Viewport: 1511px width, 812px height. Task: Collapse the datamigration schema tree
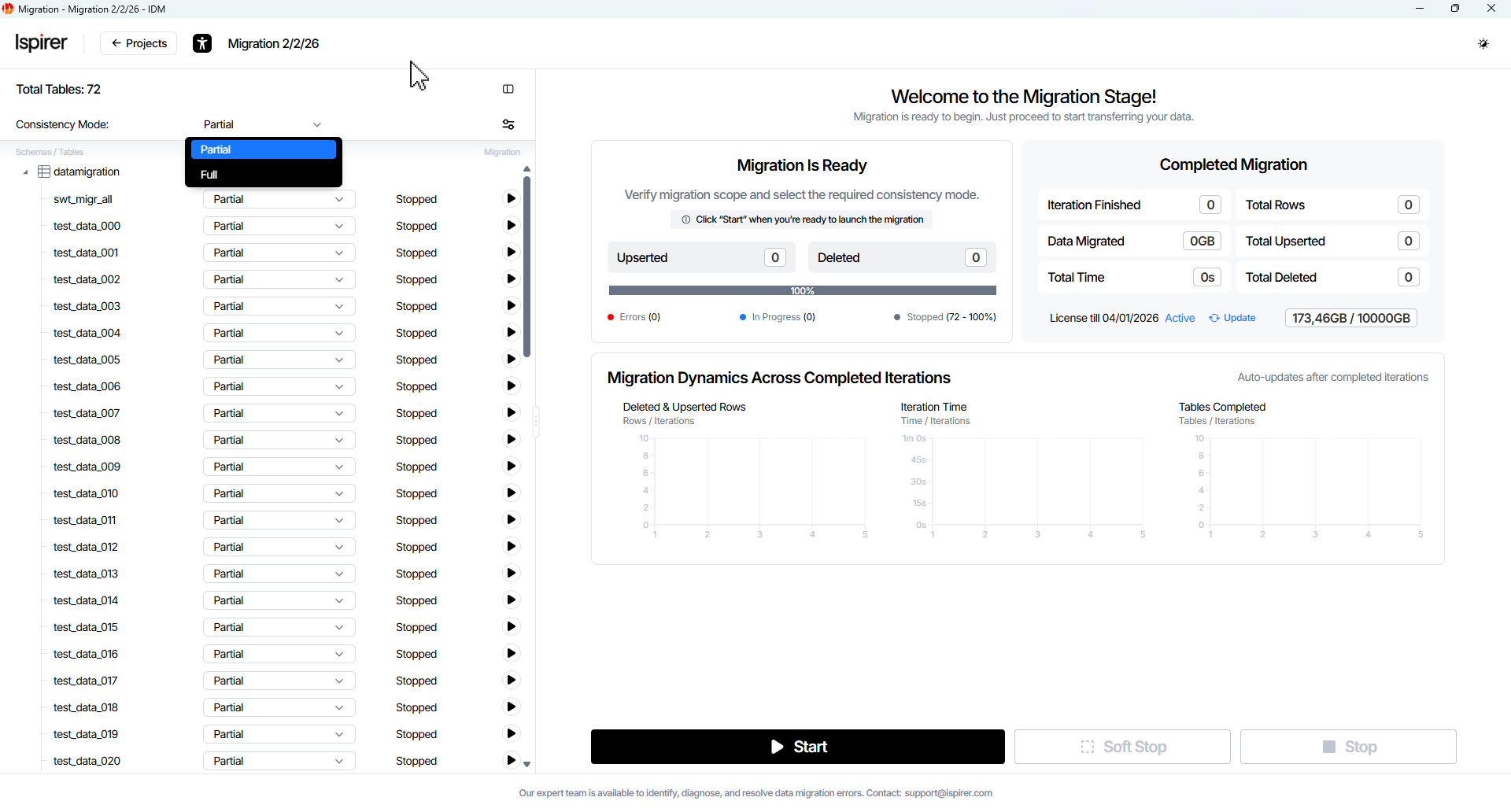tap(25, 172)
